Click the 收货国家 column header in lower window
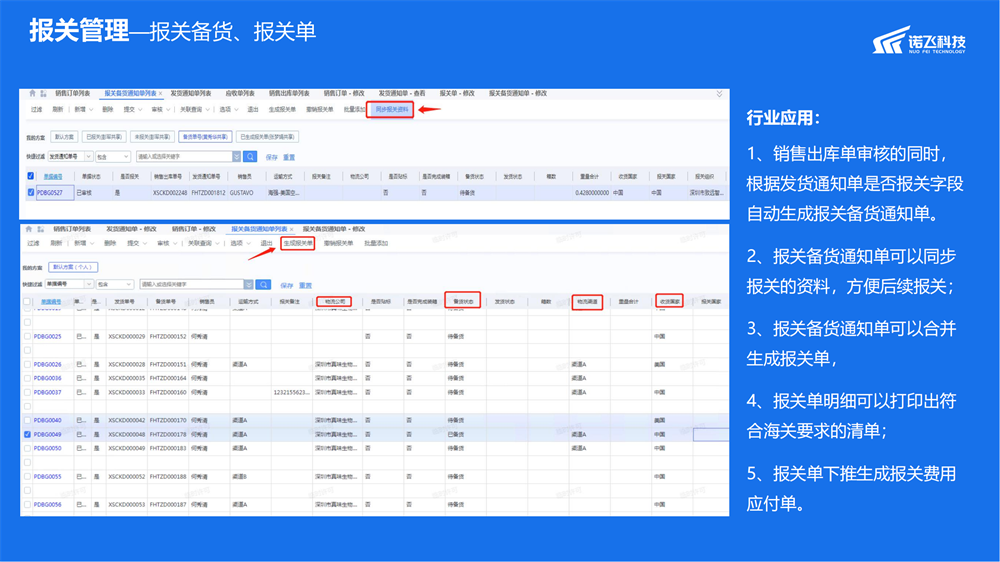1000x562 pixels. point(669,301)
